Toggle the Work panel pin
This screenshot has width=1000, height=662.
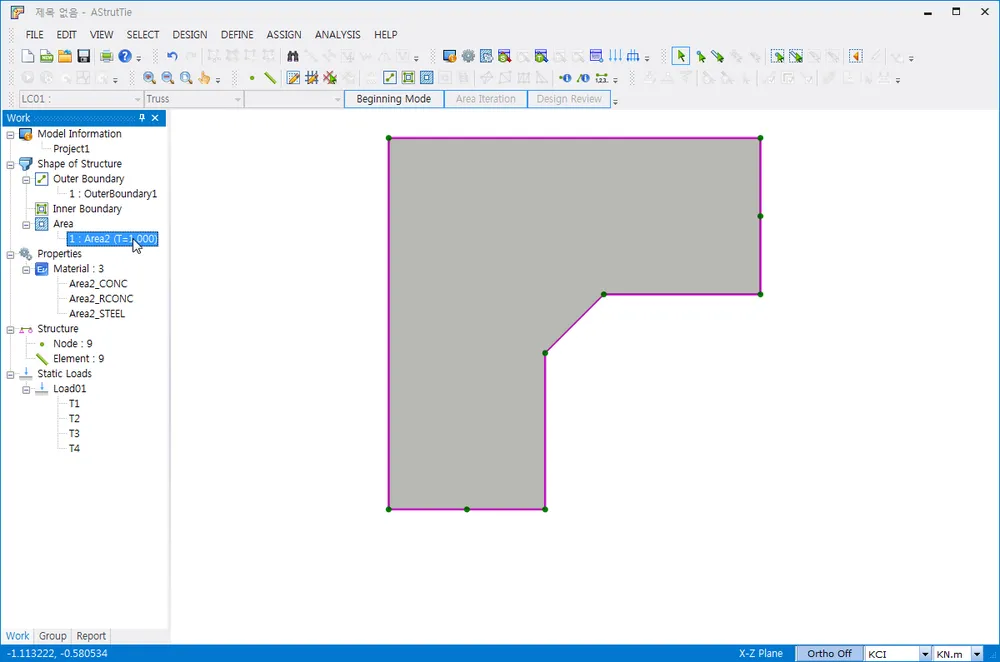142,118
